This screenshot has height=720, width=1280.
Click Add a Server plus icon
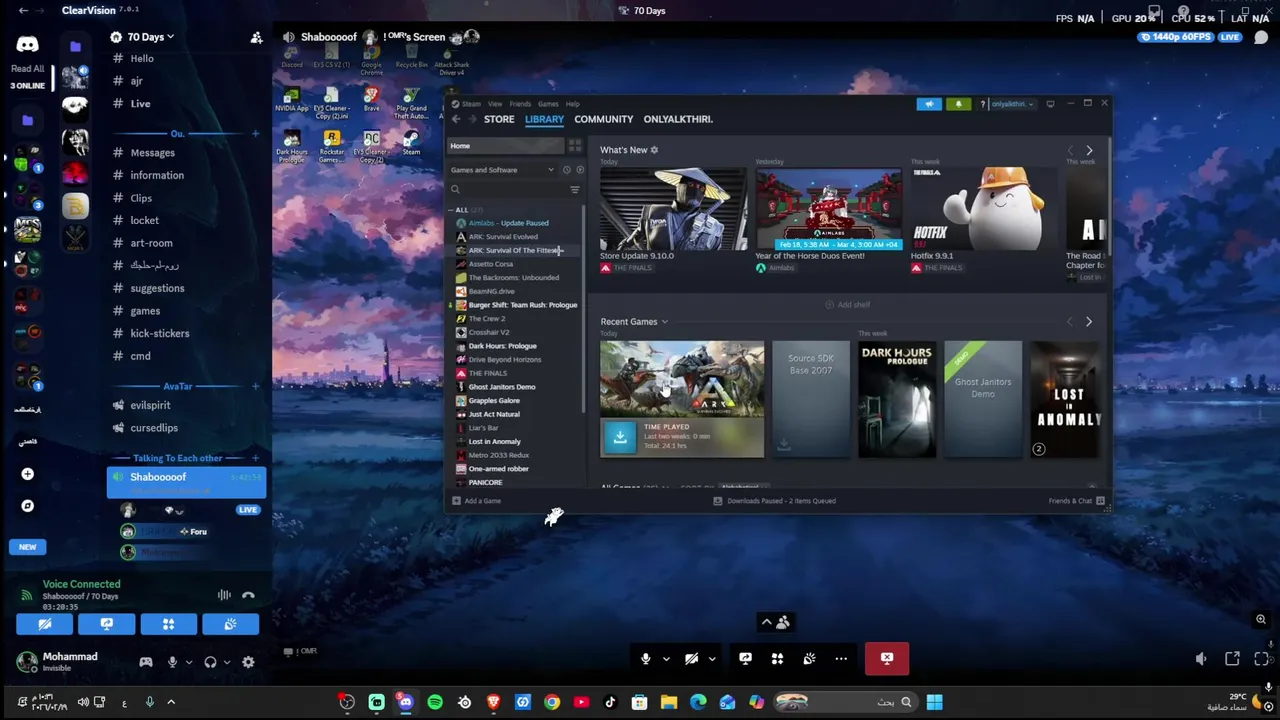(x=28, y=474)
